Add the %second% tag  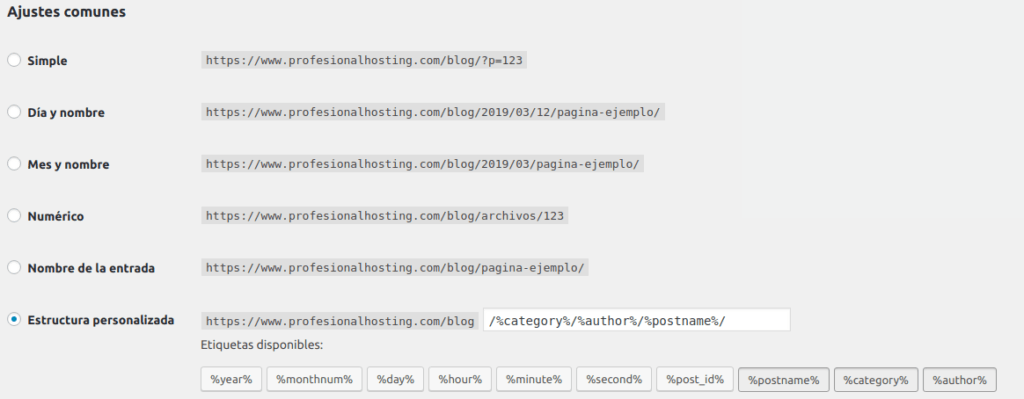(x=614, y=379)
